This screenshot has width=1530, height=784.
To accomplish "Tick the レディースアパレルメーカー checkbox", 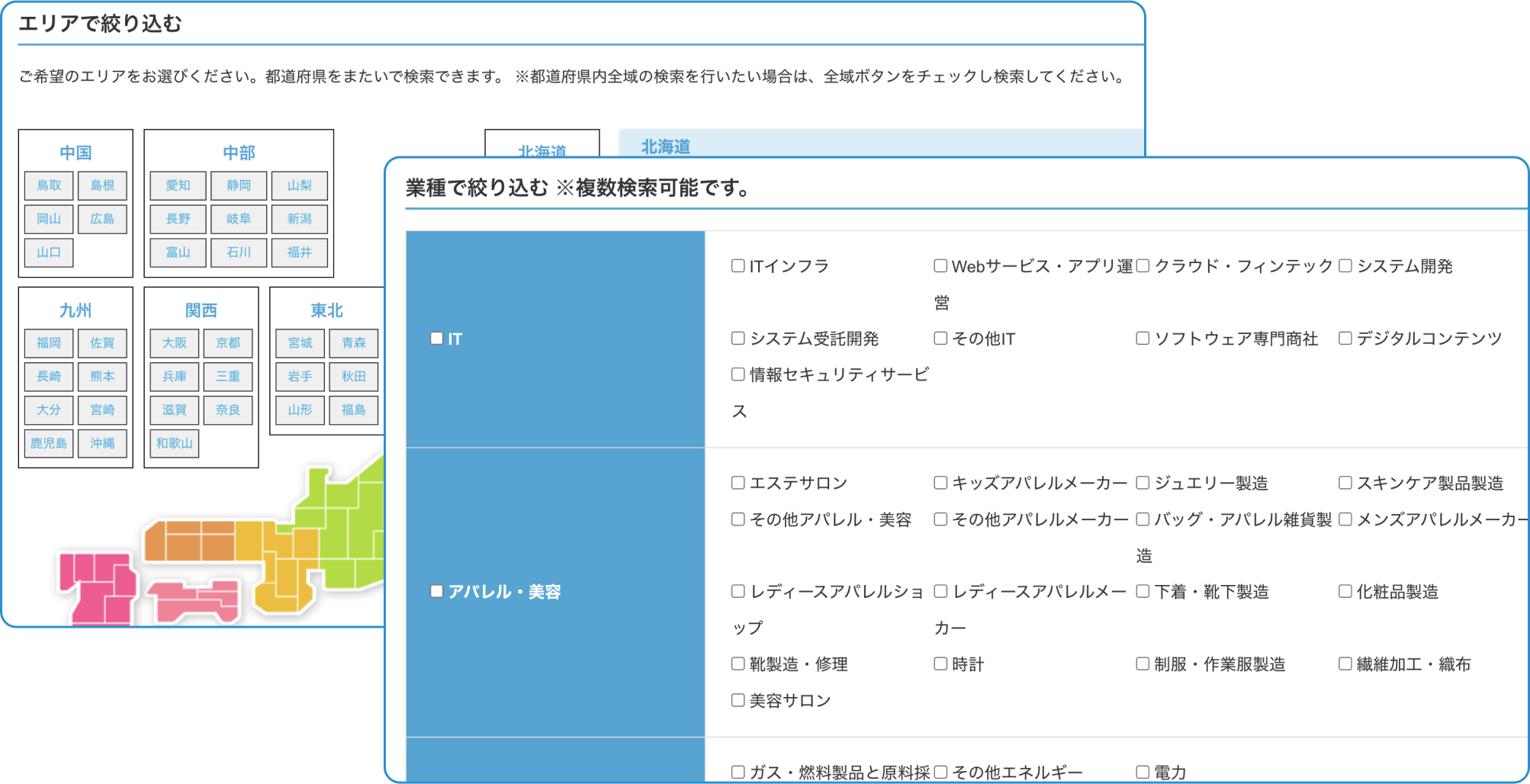I will click(940, 591).
